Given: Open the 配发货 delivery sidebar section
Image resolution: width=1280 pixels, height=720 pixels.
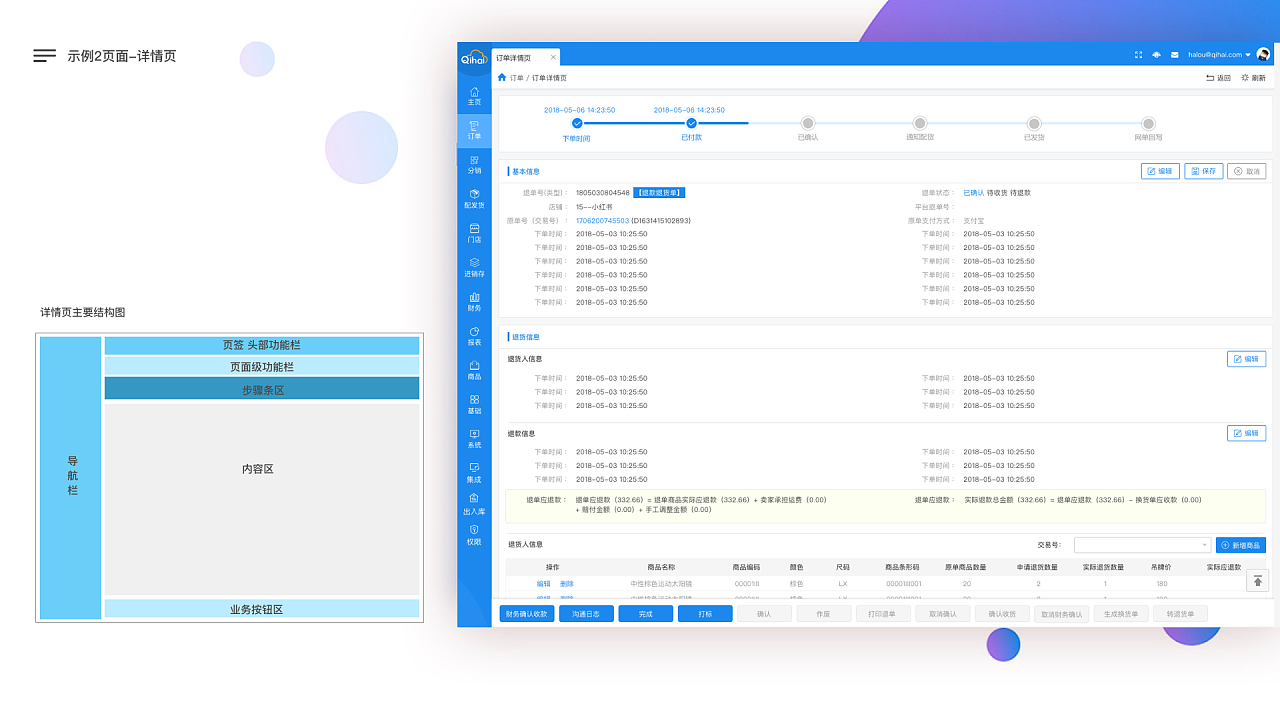Looking at the screenshot, I should tap(474, 199).
